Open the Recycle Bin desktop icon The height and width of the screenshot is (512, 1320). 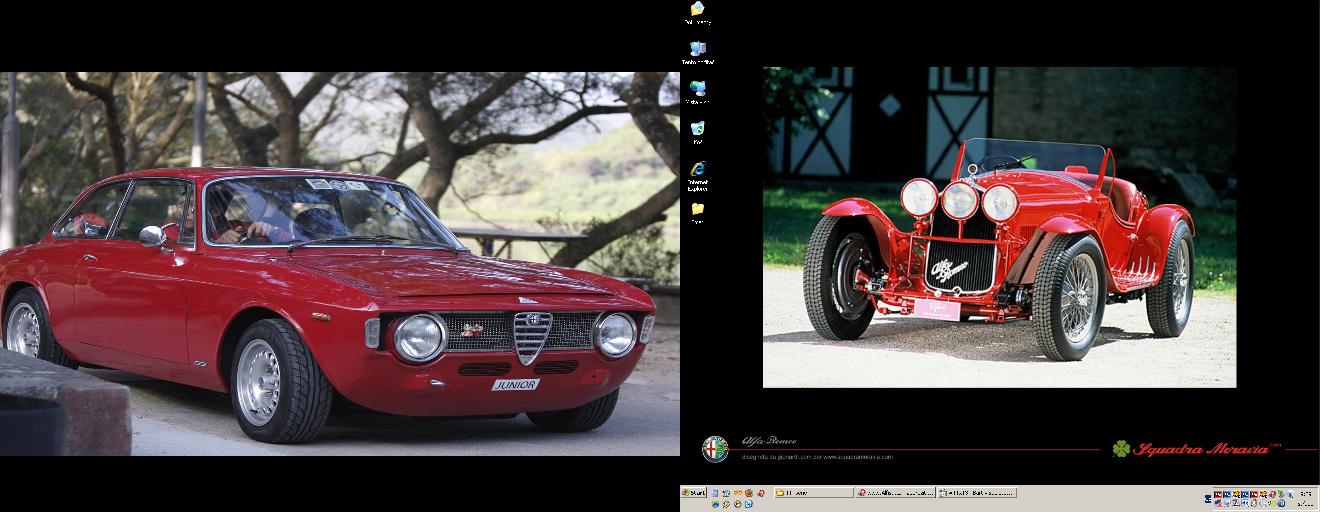(x=697, y=131)
